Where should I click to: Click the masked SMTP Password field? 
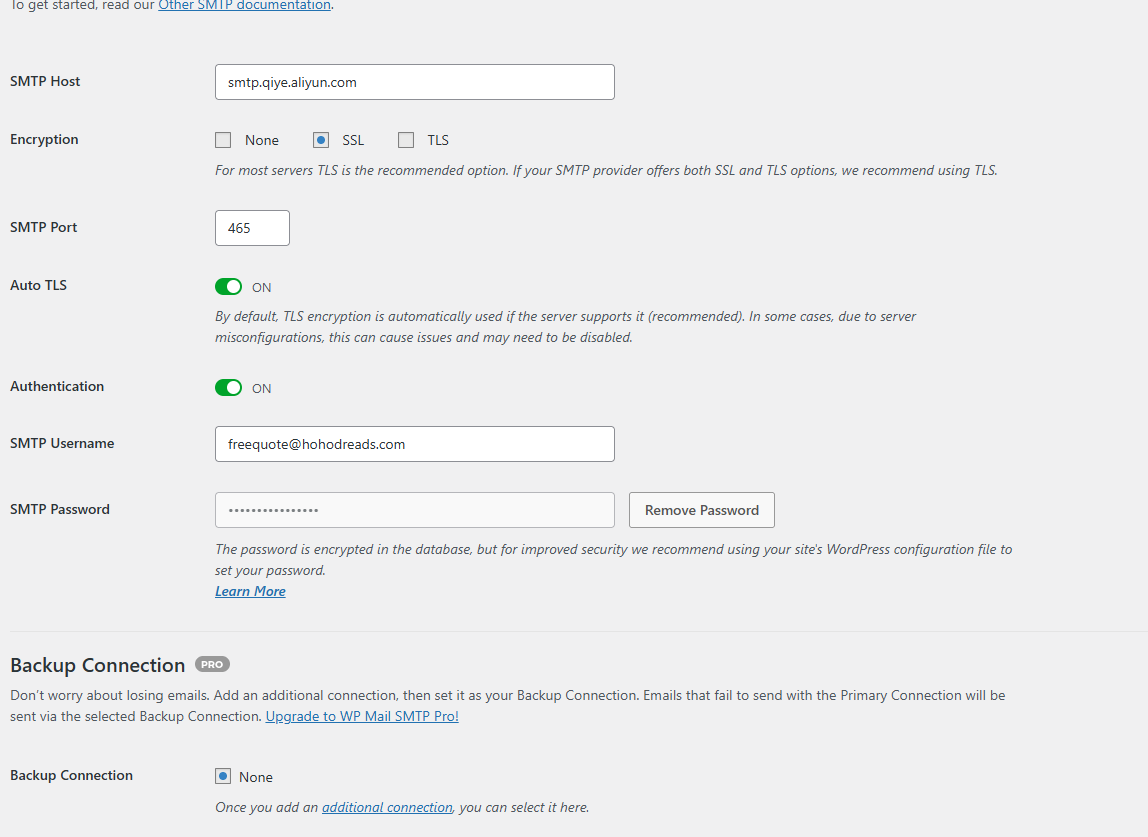coord(414,510)
